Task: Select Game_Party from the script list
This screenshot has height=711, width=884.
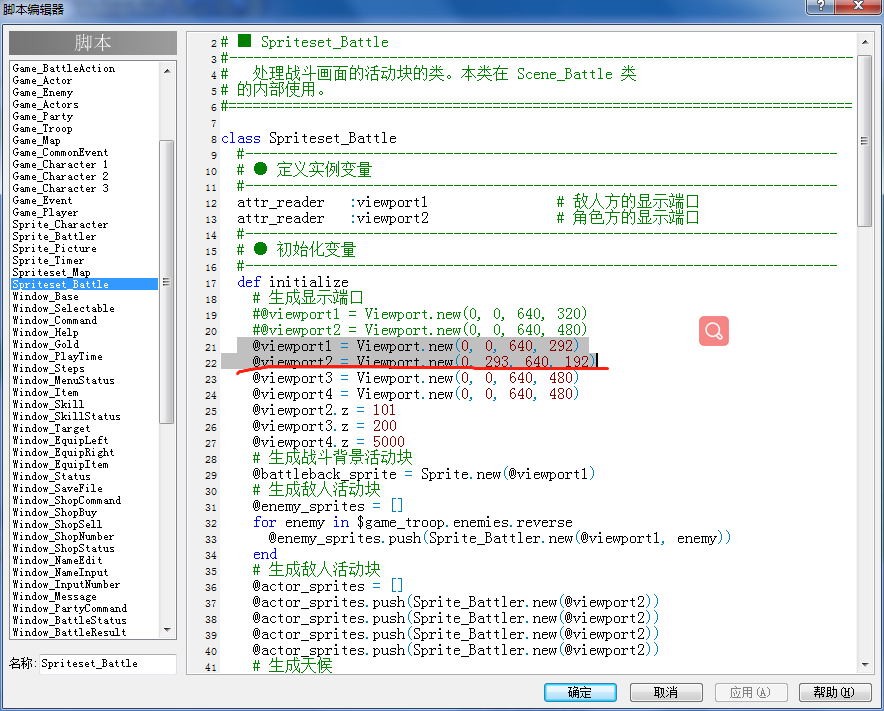Action: 43,117
